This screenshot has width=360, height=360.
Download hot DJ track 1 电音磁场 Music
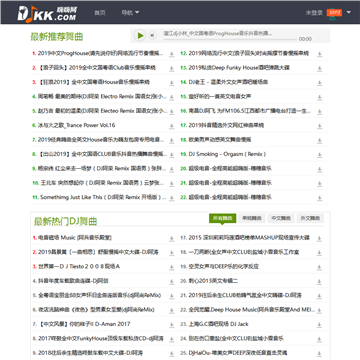[x=172, y=239]
